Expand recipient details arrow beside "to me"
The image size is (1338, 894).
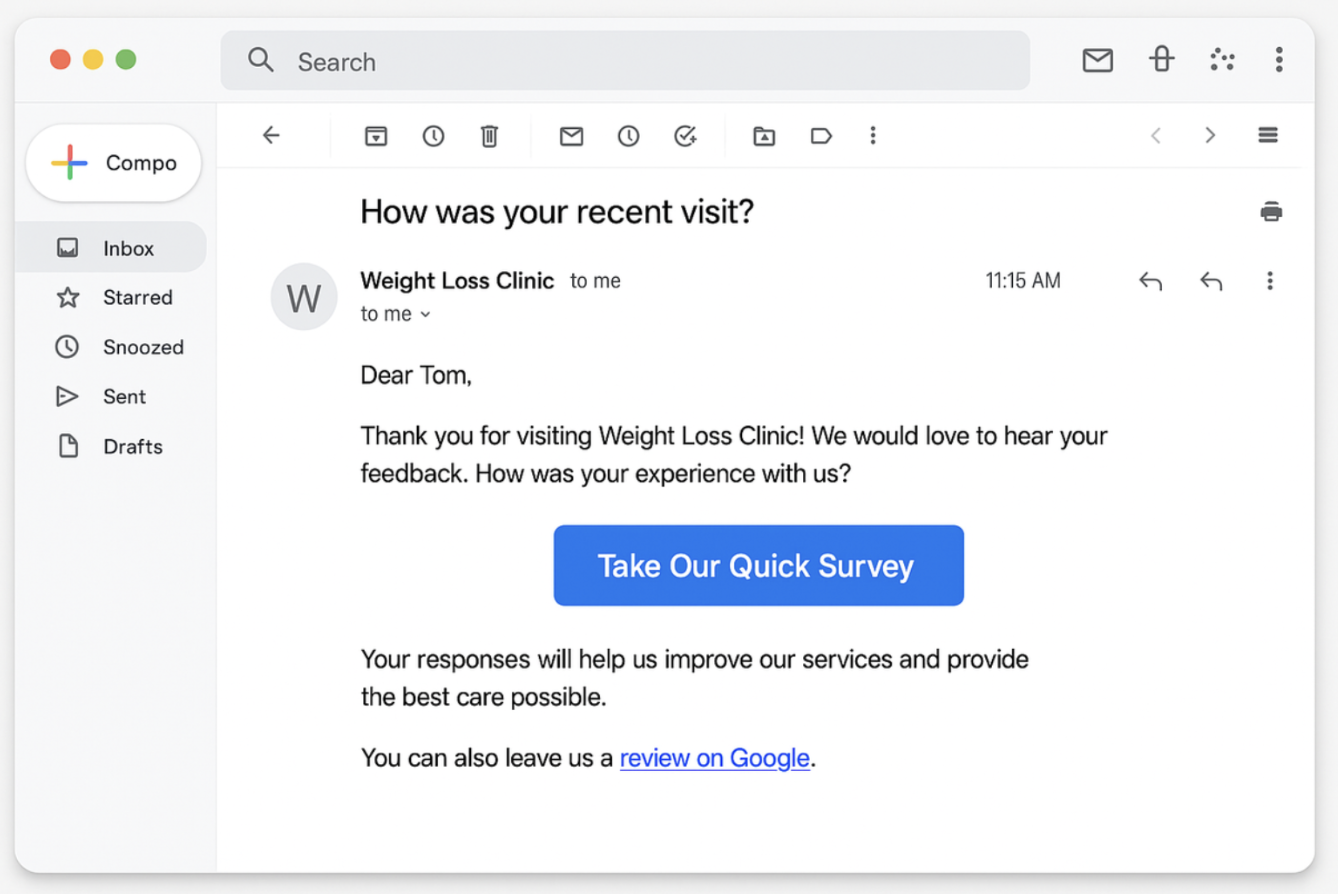425,315
